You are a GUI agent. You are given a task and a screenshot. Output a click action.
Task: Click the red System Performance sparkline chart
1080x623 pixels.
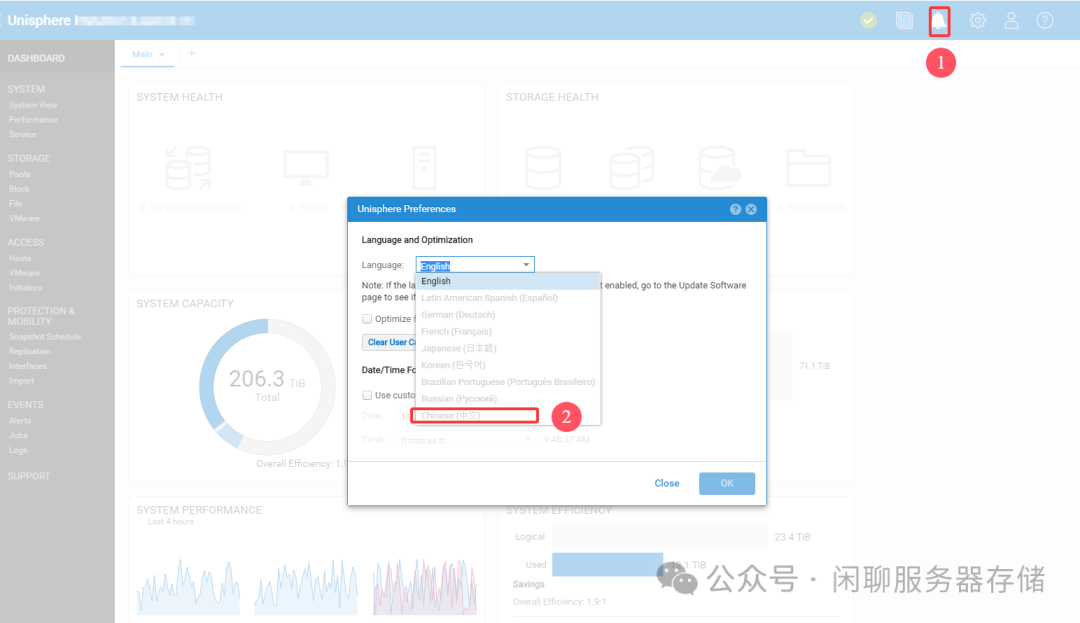pos(425,587)
